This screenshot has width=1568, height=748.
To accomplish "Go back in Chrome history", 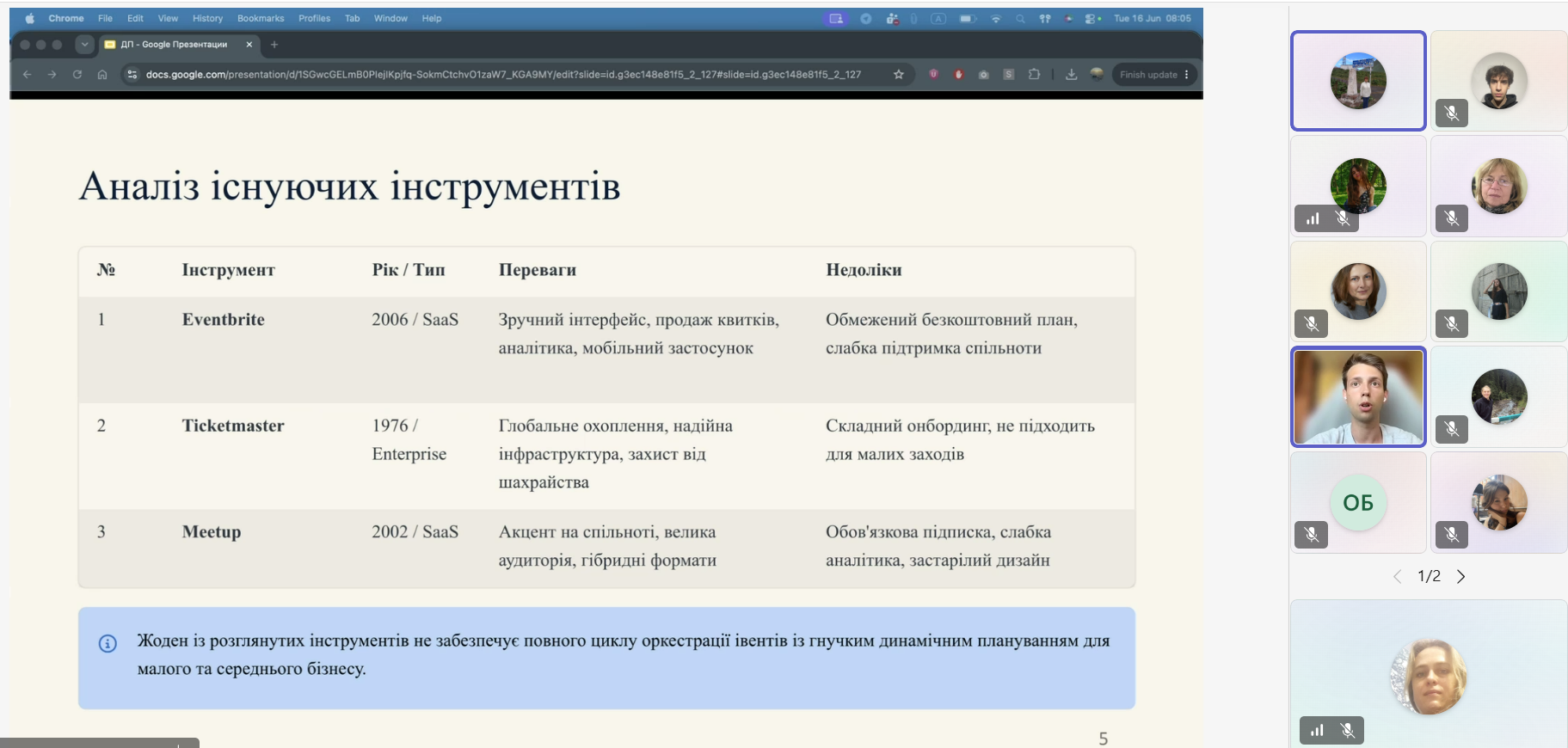I will click(x=27, y=75).
